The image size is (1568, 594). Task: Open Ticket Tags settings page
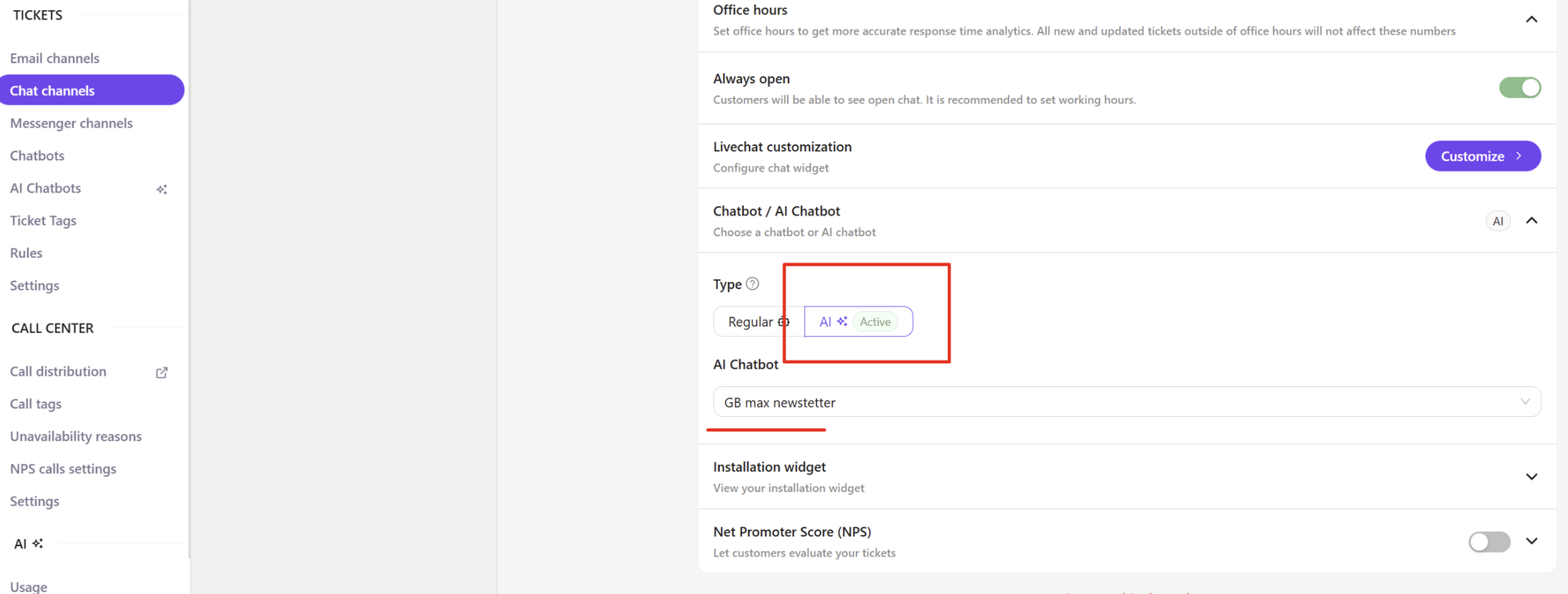coord(43,220)
